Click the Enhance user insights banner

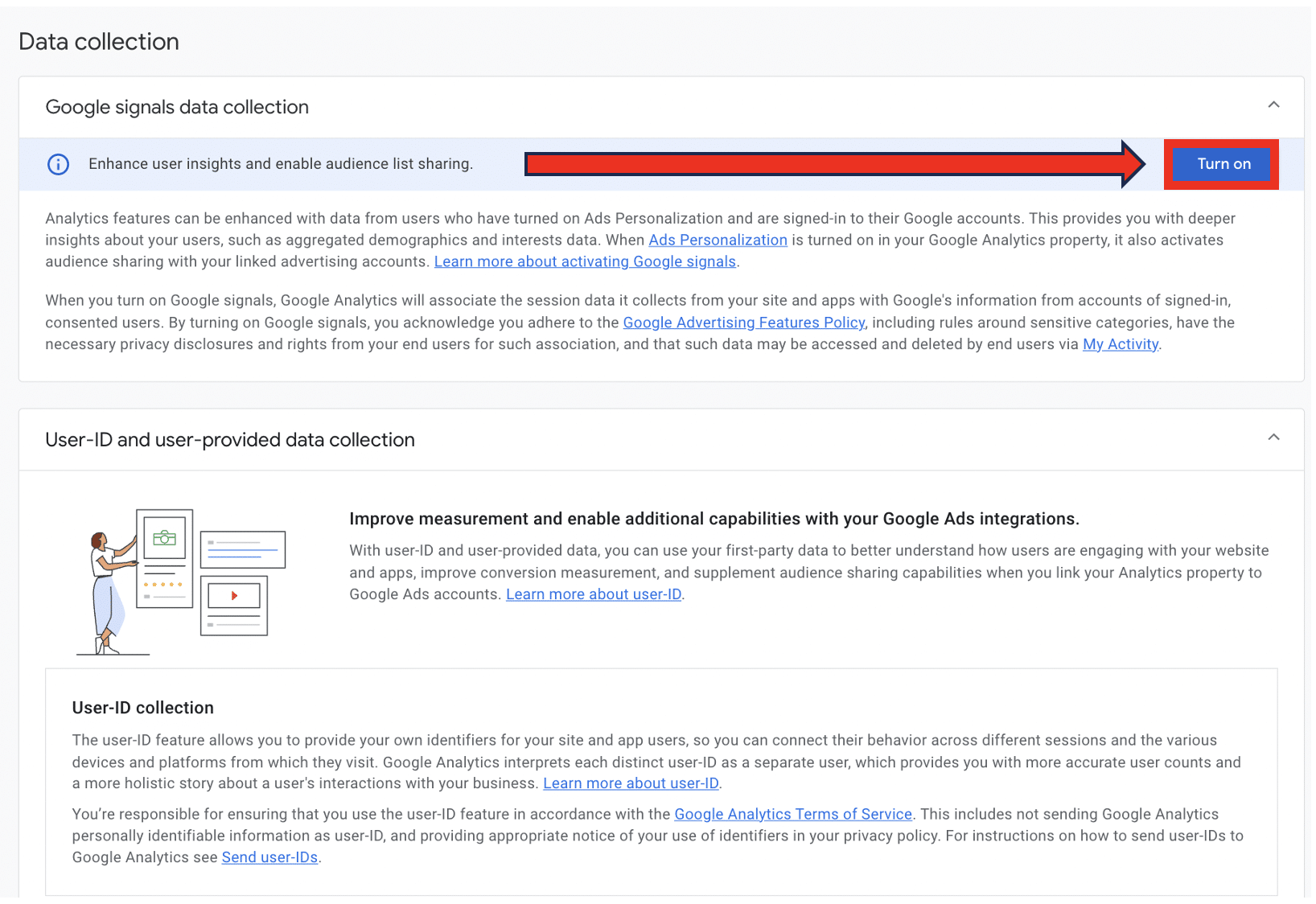(x=281, y=163)
